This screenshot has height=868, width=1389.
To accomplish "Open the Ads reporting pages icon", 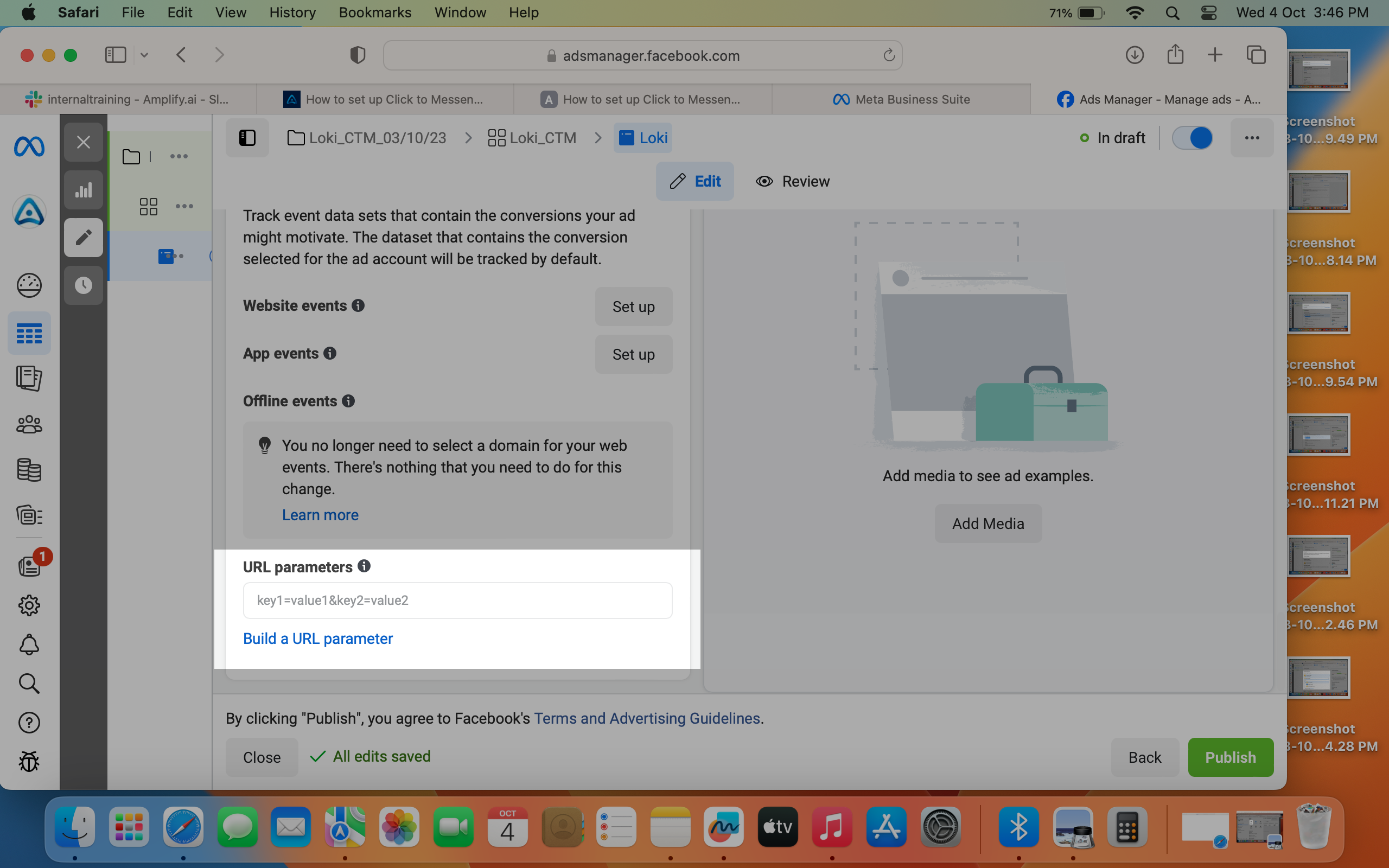I will coord(29,379).
